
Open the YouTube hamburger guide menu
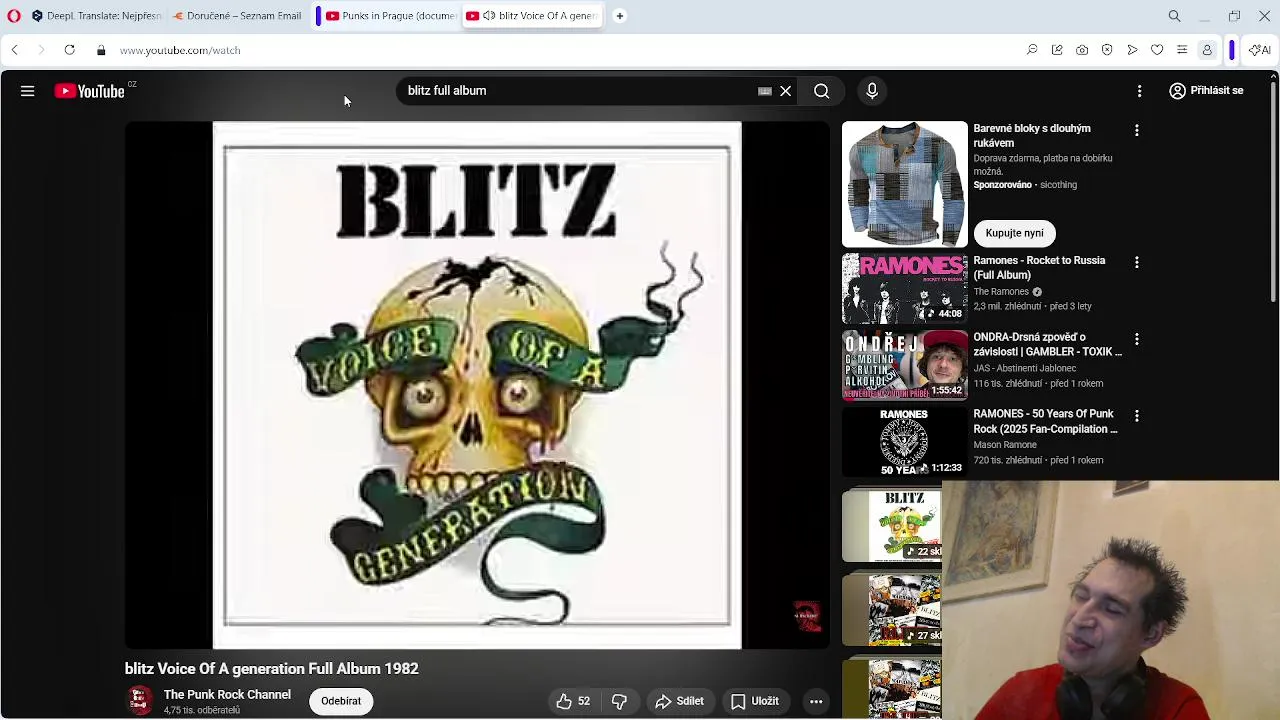pos(28,91)
